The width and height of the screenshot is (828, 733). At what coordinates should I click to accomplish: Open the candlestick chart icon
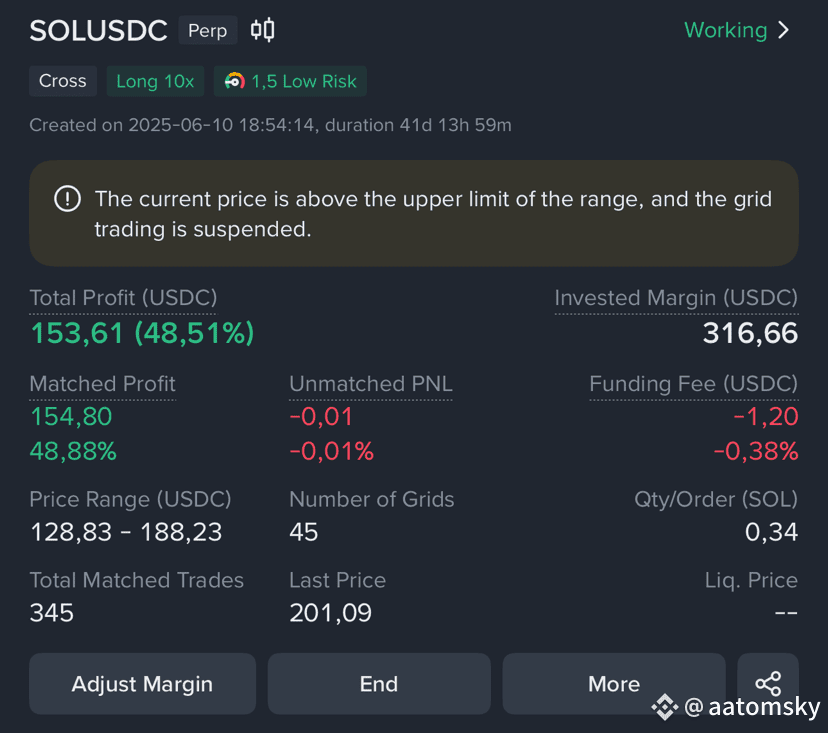coord(262,30)
